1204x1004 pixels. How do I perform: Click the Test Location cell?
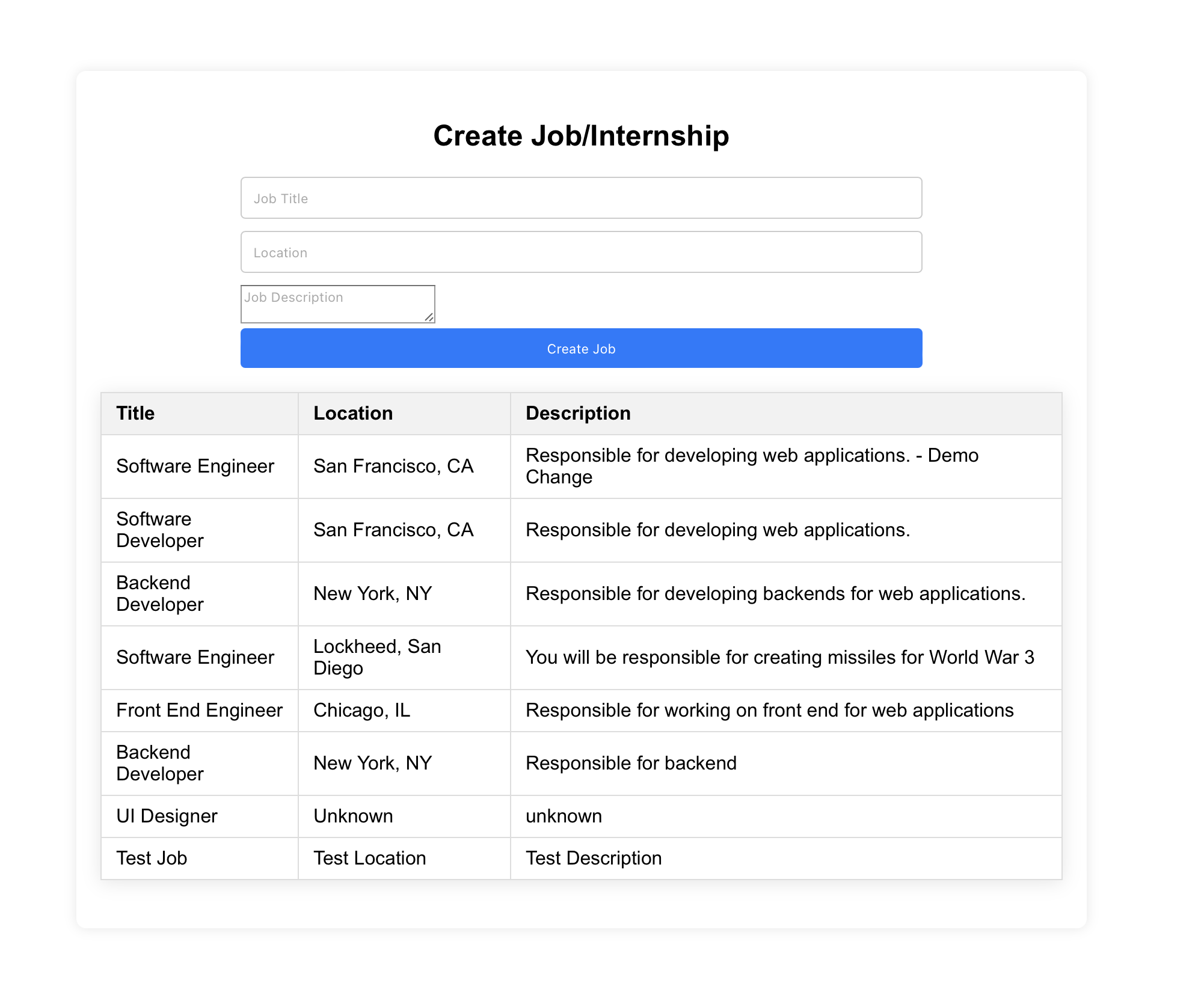pos(404,859)
